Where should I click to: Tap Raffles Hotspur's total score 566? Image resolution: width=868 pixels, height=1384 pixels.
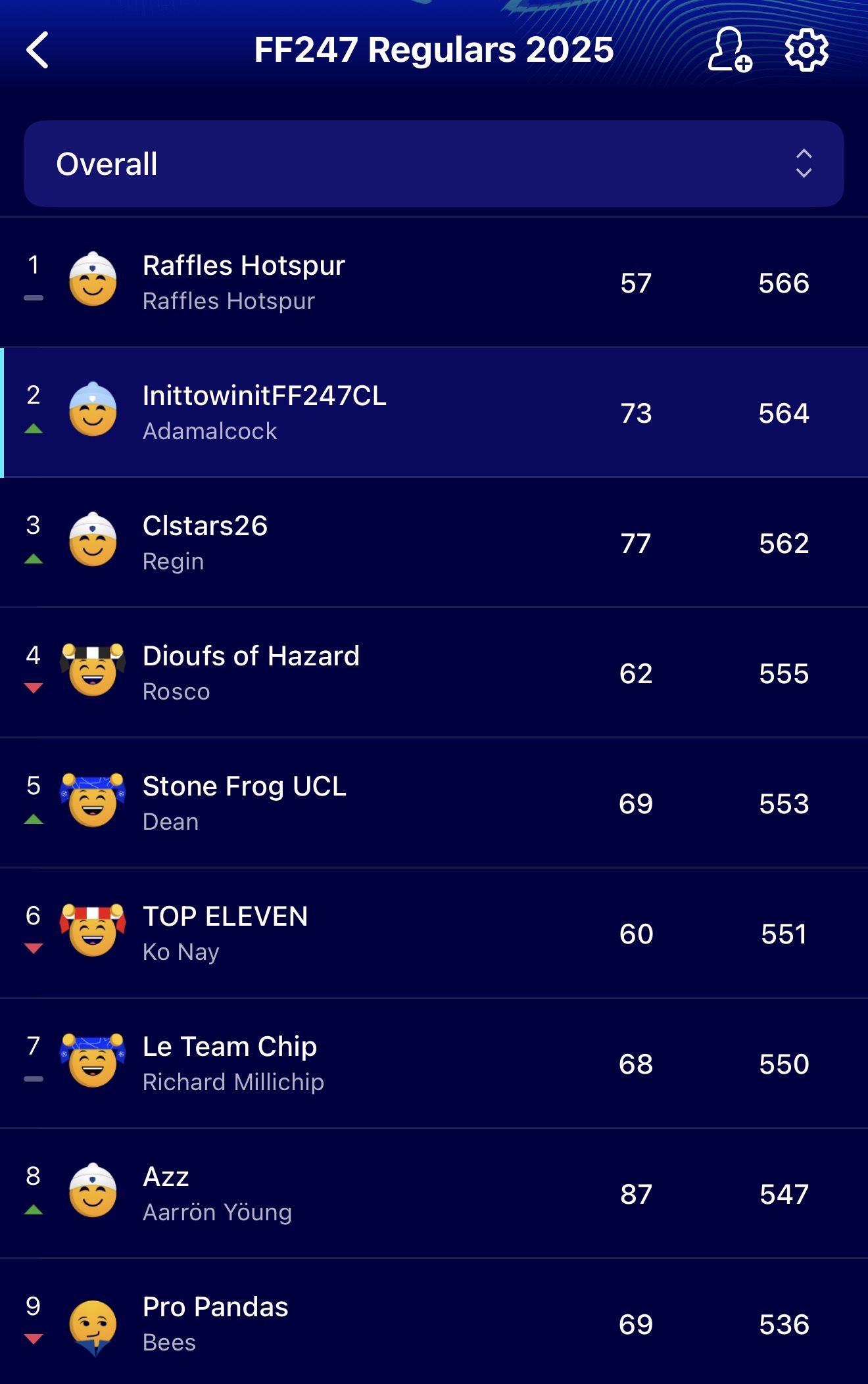point(783,283)
